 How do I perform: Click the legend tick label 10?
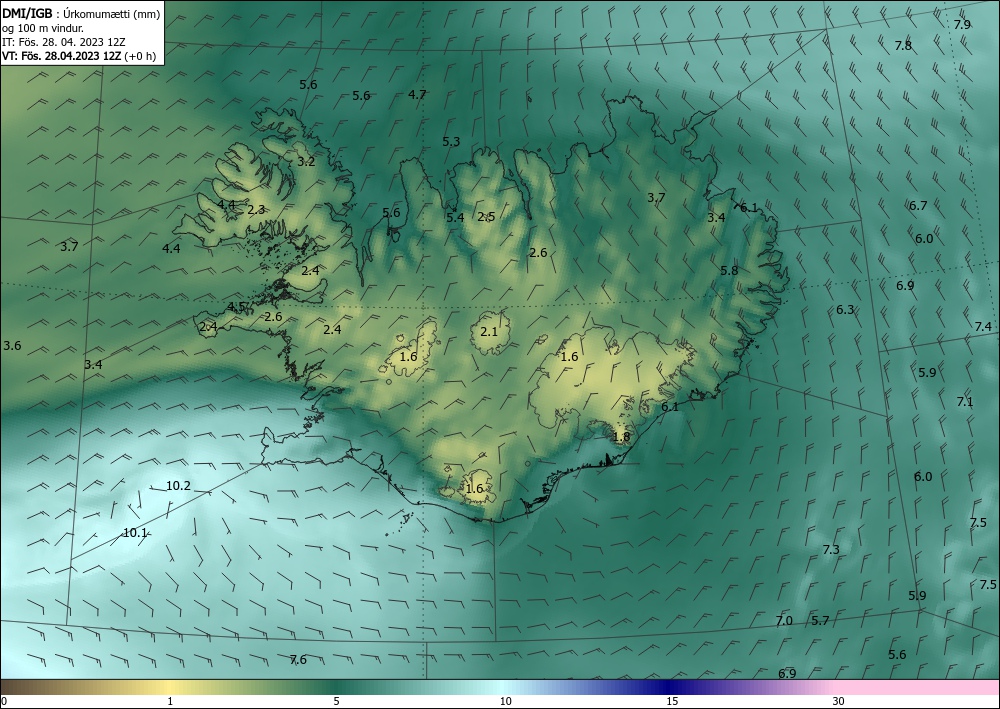pos(505,702)
